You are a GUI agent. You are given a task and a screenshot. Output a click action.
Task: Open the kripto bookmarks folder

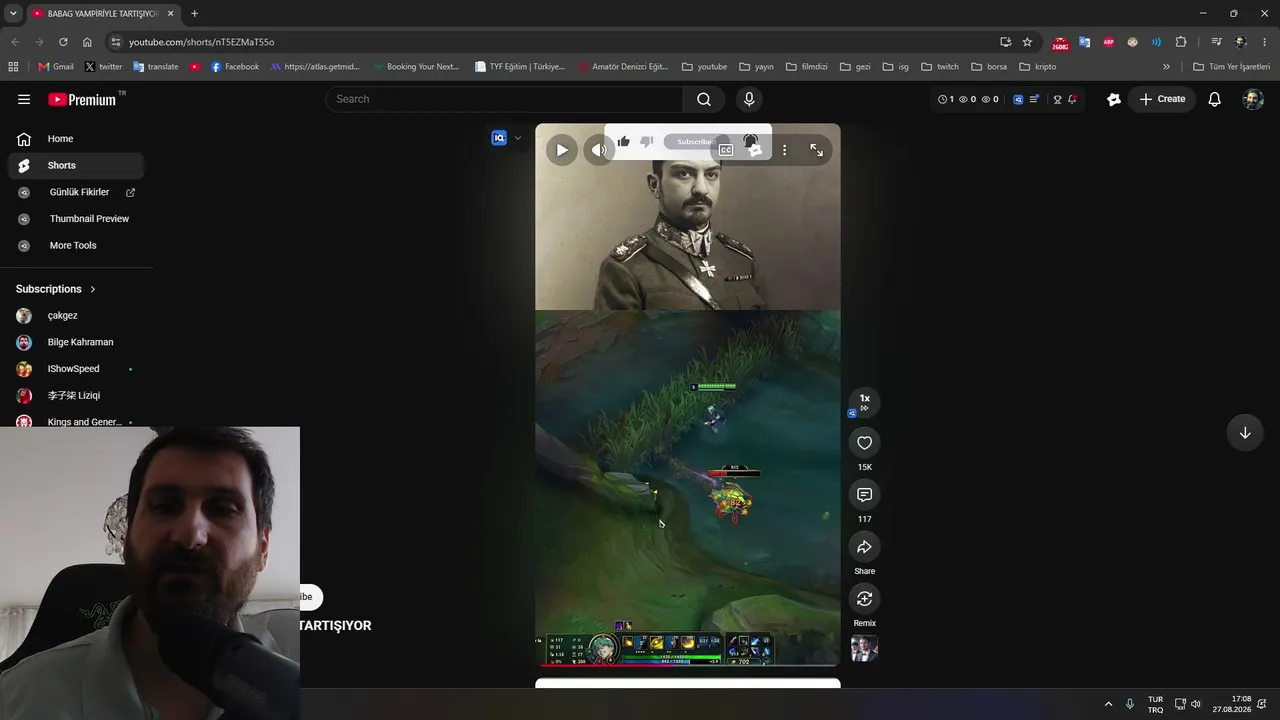tap(1037, 67)
